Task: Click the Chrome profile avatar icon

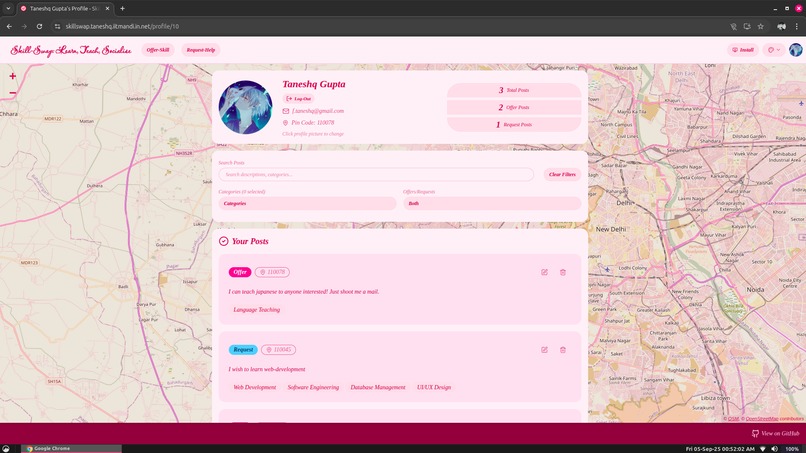Action: [781, 26]
